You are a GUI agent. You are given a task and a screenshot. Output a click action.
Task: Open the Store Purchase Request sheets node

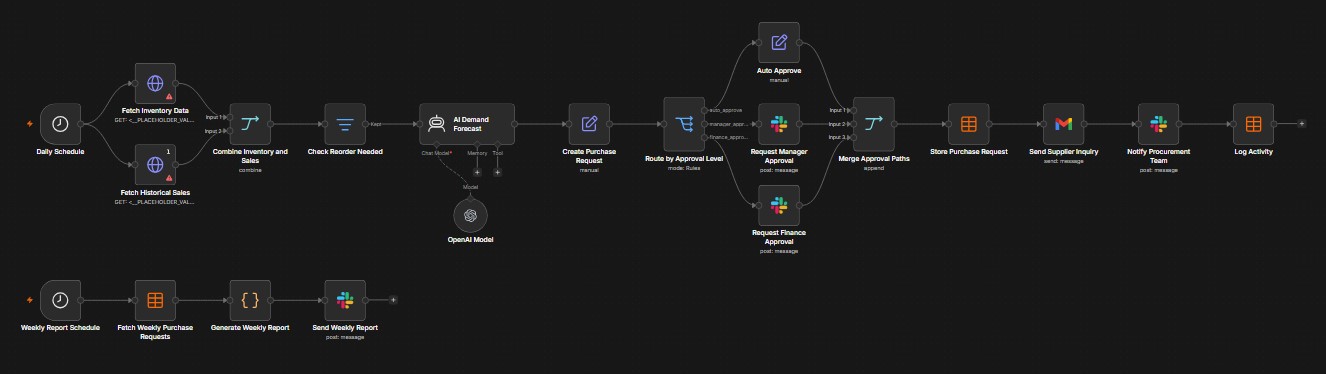[968, 124]
